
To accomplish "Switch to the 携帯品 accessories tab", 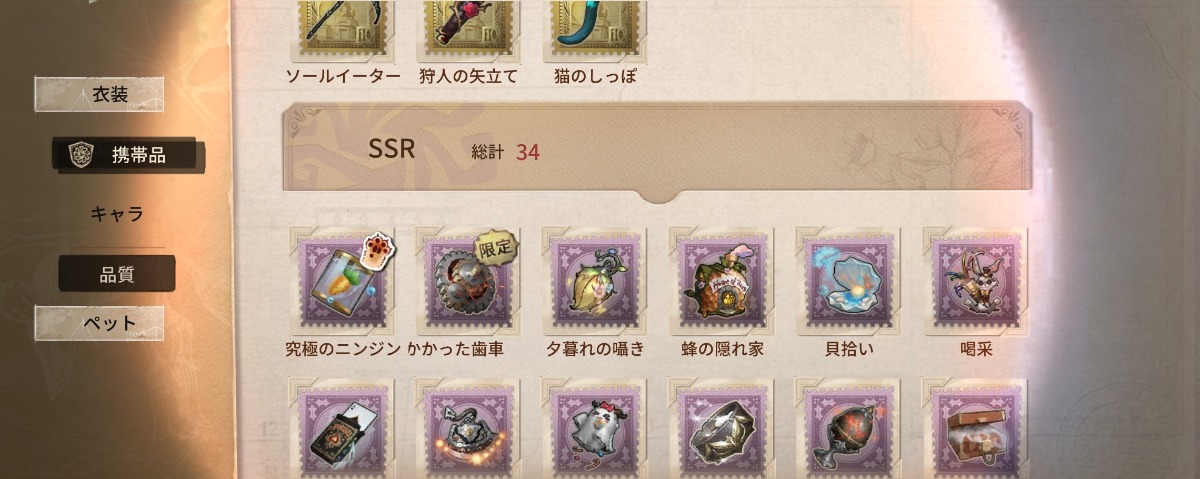I will [x=129, y=154].
